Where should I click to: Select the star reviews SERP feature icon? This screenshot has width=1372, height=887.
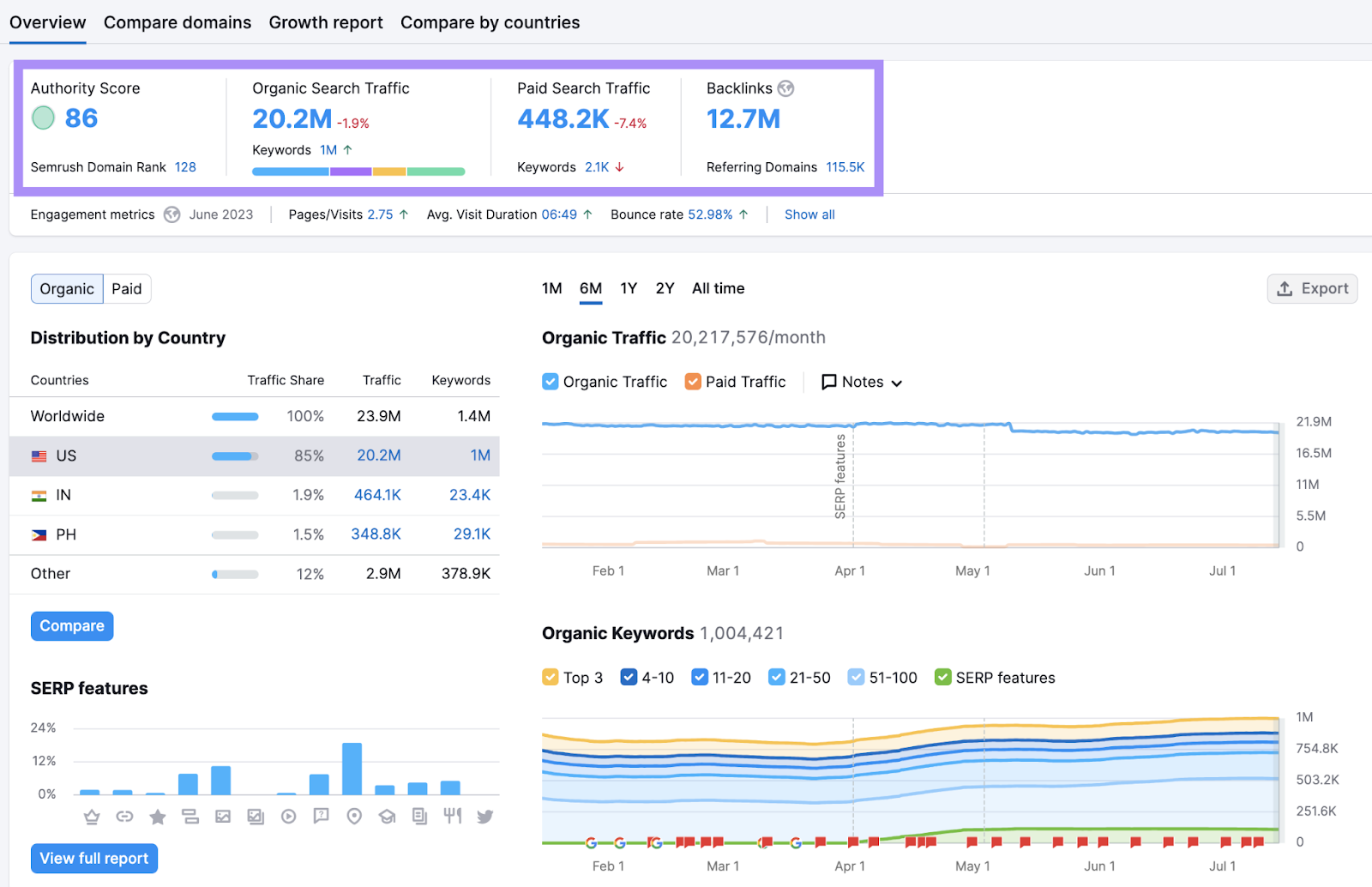[157, 817]
